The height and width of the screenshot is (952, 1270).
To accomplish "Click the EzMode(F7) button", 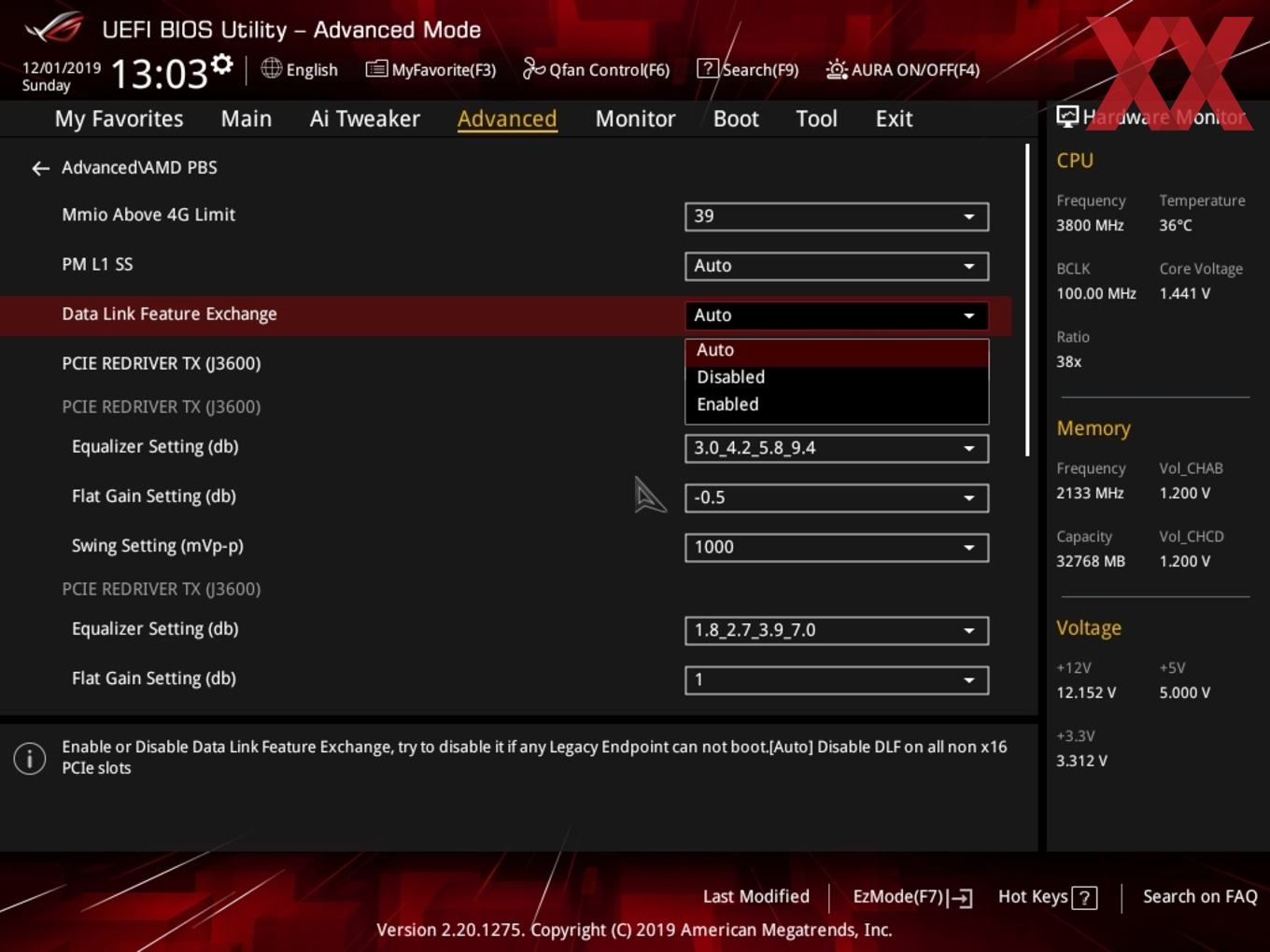I will pos(912,897).
